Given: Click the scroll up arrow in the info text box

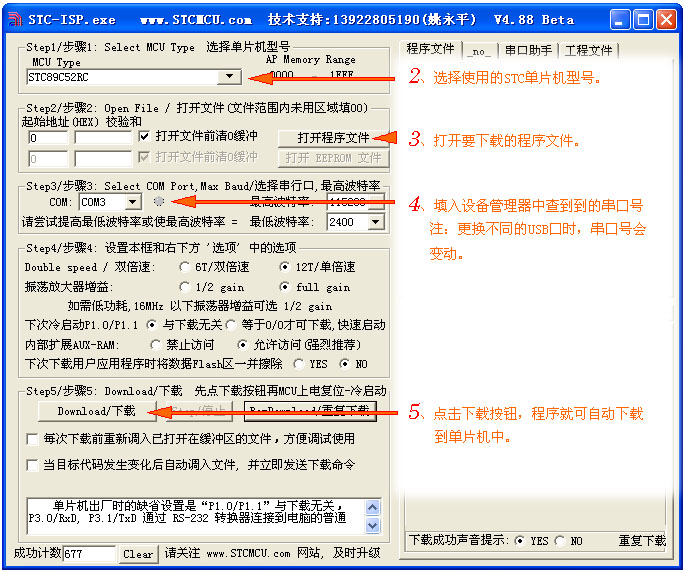Looking at the screenshot, I should pyautogui.click(x=373, y=506).
